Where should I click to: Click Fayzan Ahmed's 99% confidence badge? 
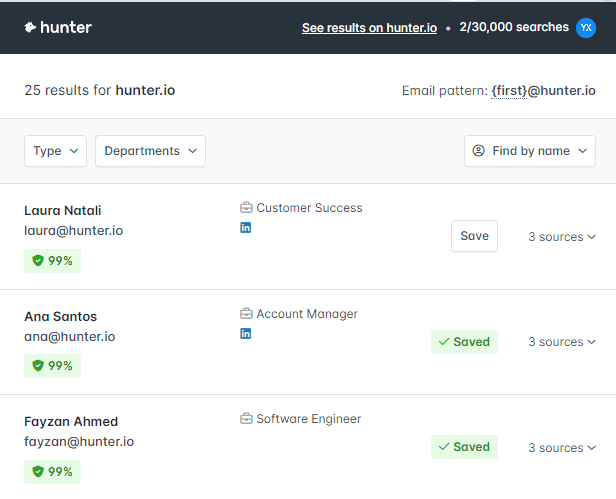tap(53, 471)
